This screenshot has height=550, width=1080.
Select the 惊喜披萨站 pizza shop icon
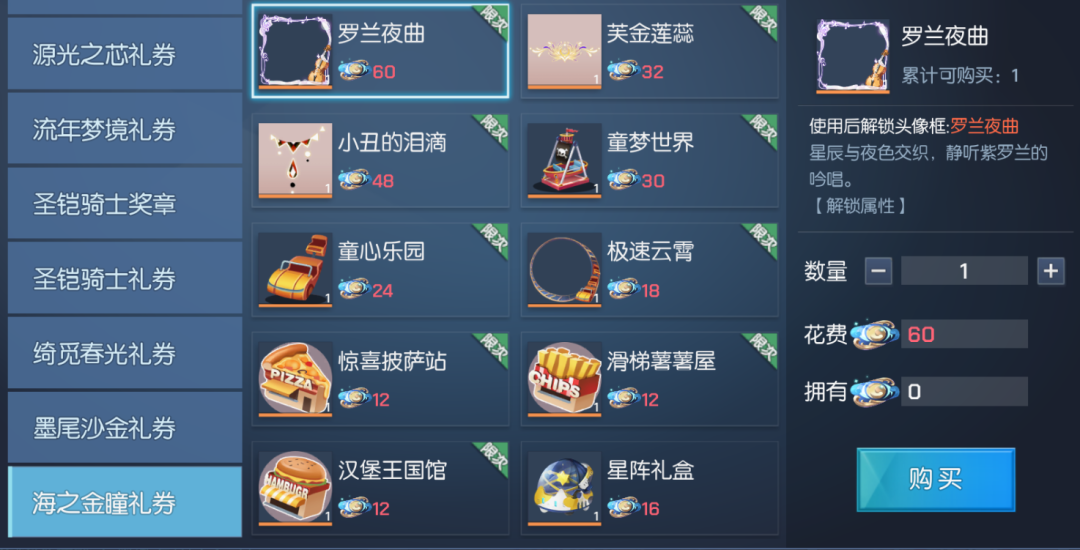point(295,379)
